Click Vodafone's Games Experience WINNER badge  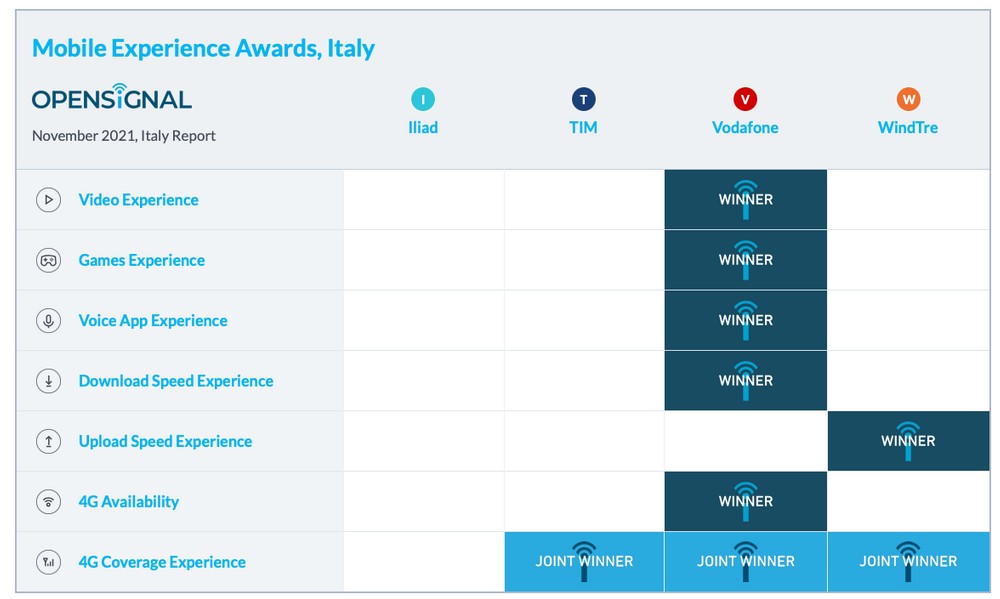pyautogui.click(x=746, y=260)
